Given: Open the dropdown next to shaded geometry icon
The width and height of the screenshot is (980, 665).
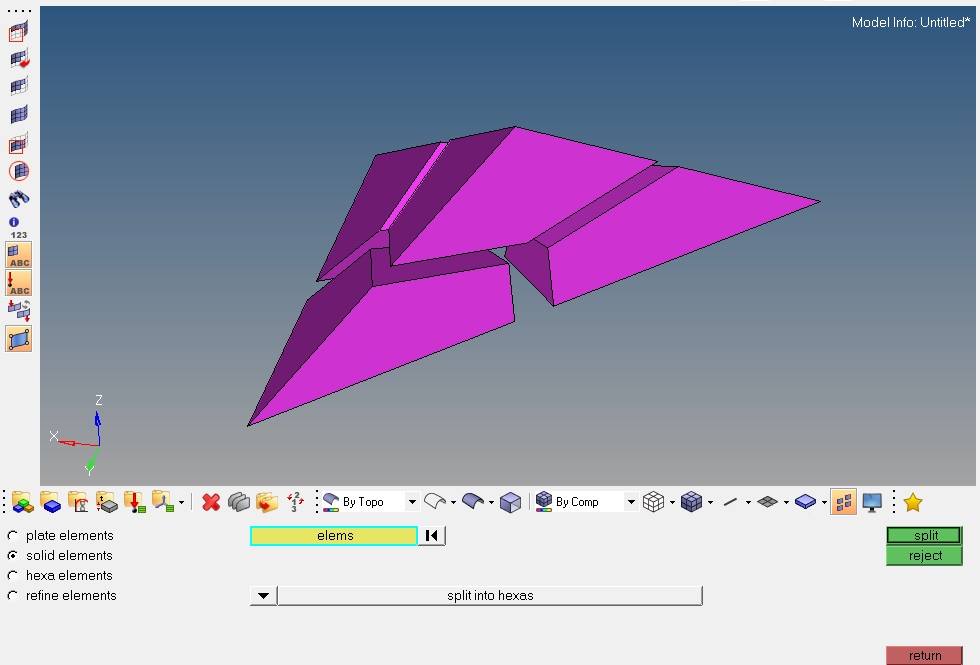Looking at the screenshot, I should [x=491, y=502].
